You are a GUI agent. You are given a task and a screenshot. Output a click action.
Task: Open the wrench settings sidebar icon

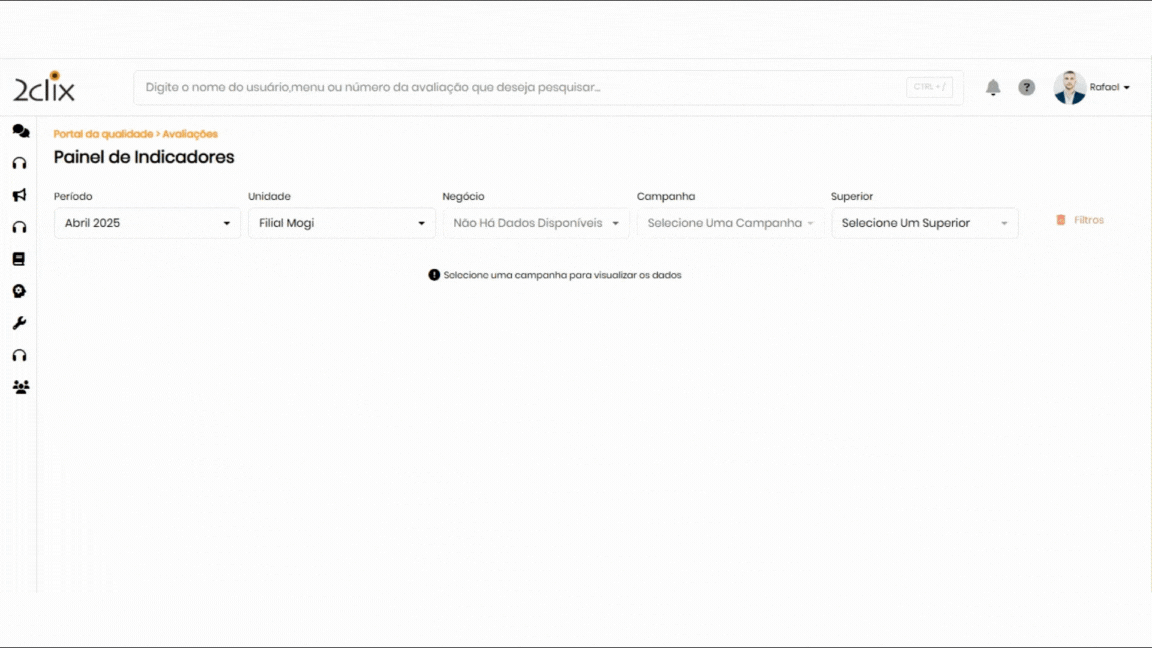point(19,323)
